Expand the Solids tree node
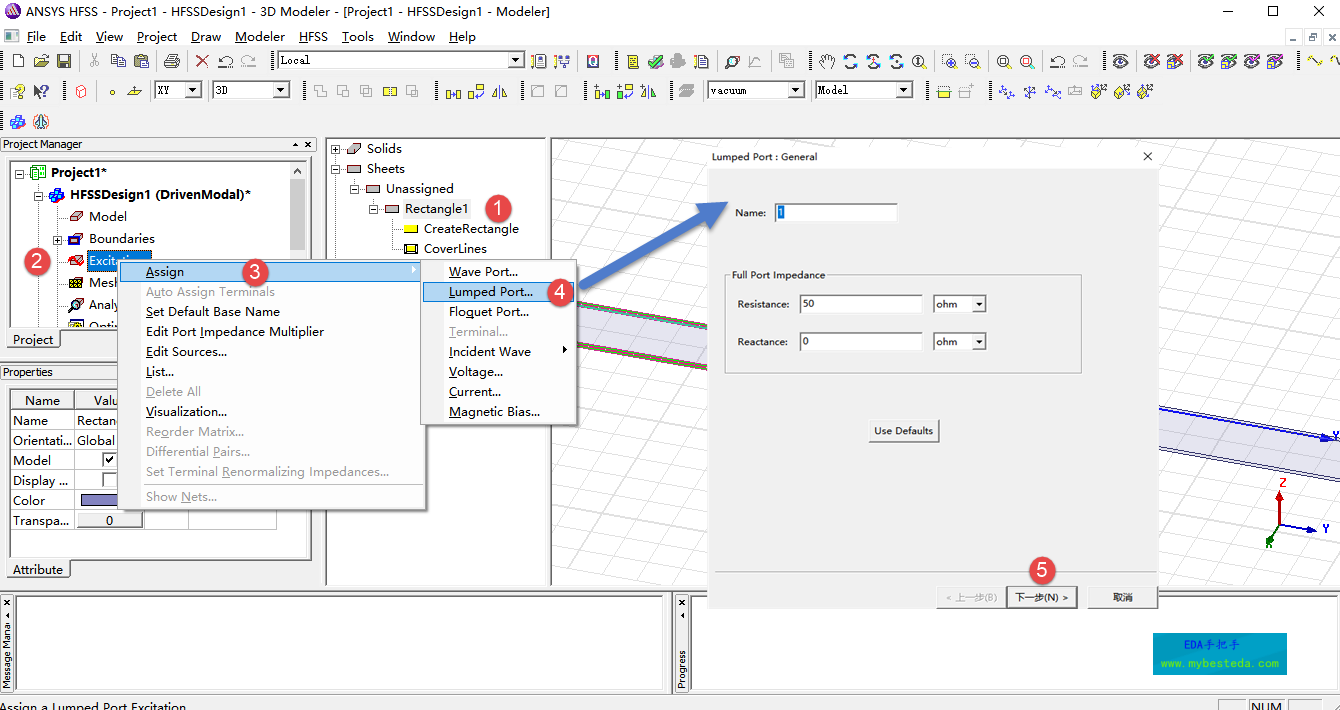This screenshot has width=1340, height=710. [336, 149]
